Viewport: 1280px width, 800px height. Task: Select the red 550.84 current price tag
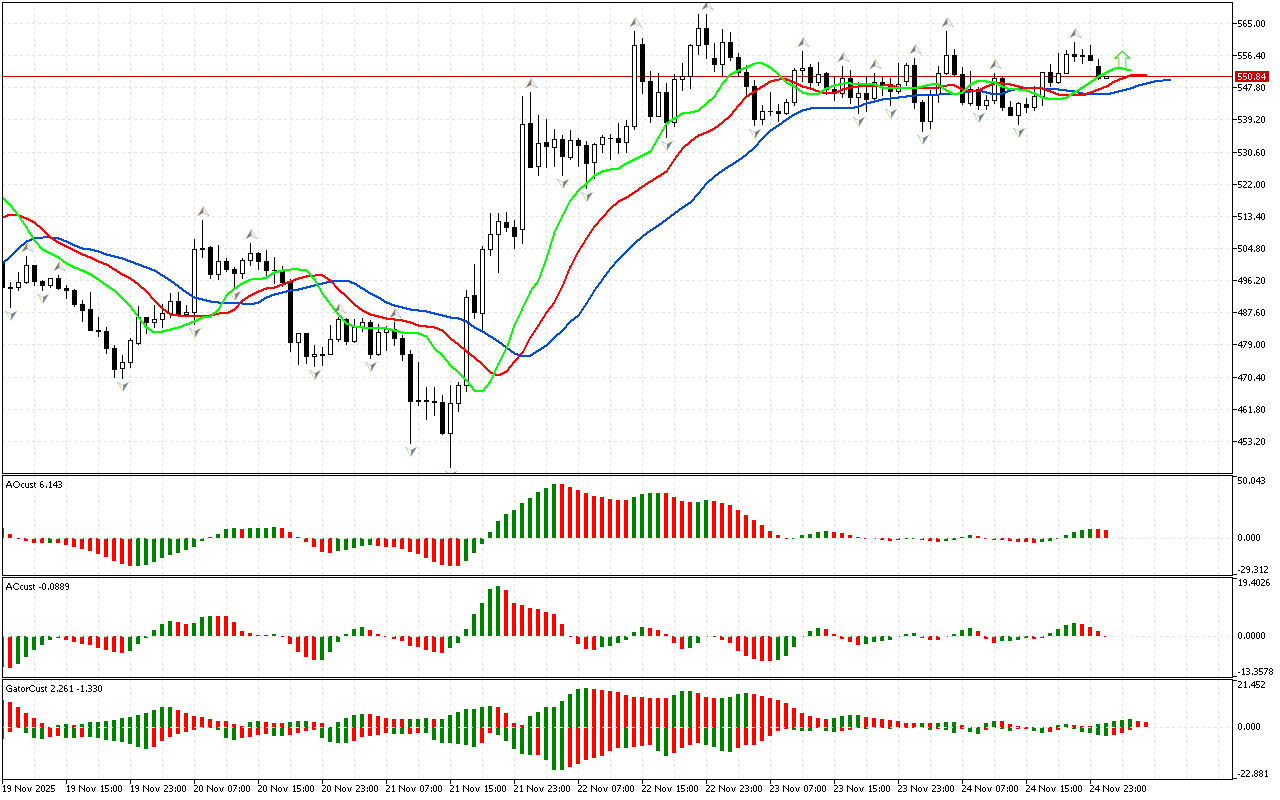pyautogui.click(x=1249, y=76)
